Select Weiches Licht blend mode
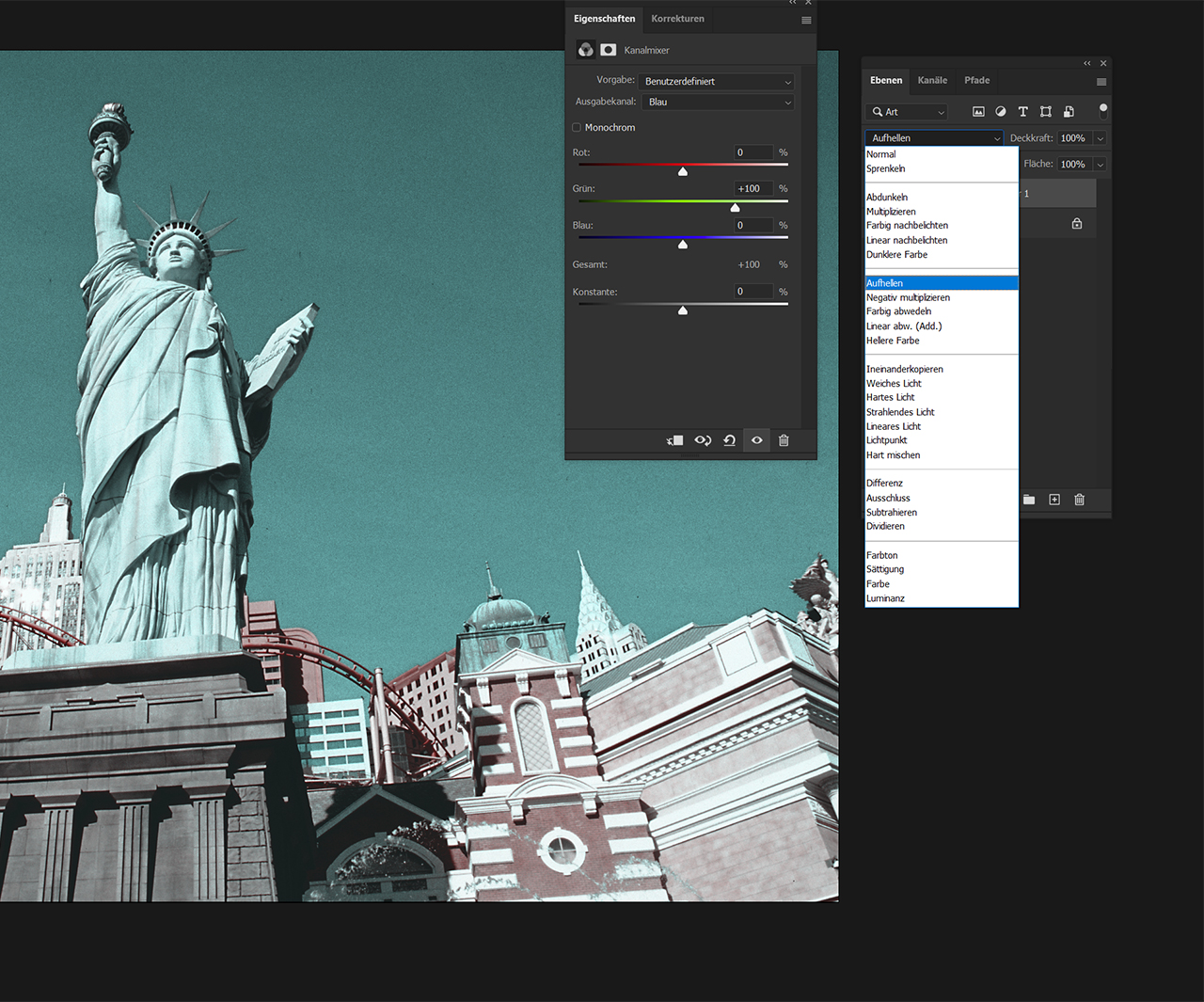1204x1002 pixels. tap(894, 384)
